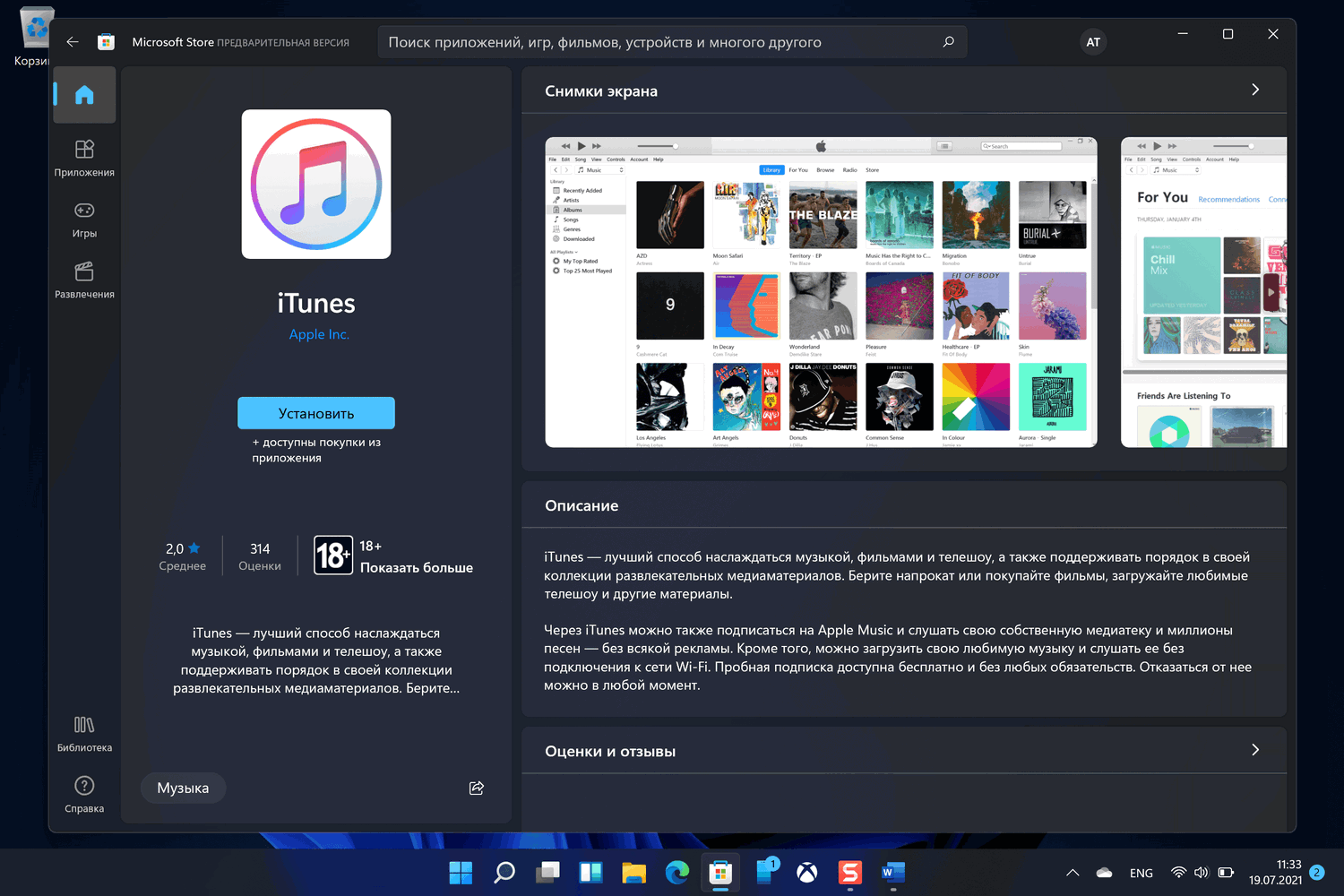Launch Microsoft Edge from the taskbar
The width and height of the screenshot is (1344, 896).
point(677,873)
